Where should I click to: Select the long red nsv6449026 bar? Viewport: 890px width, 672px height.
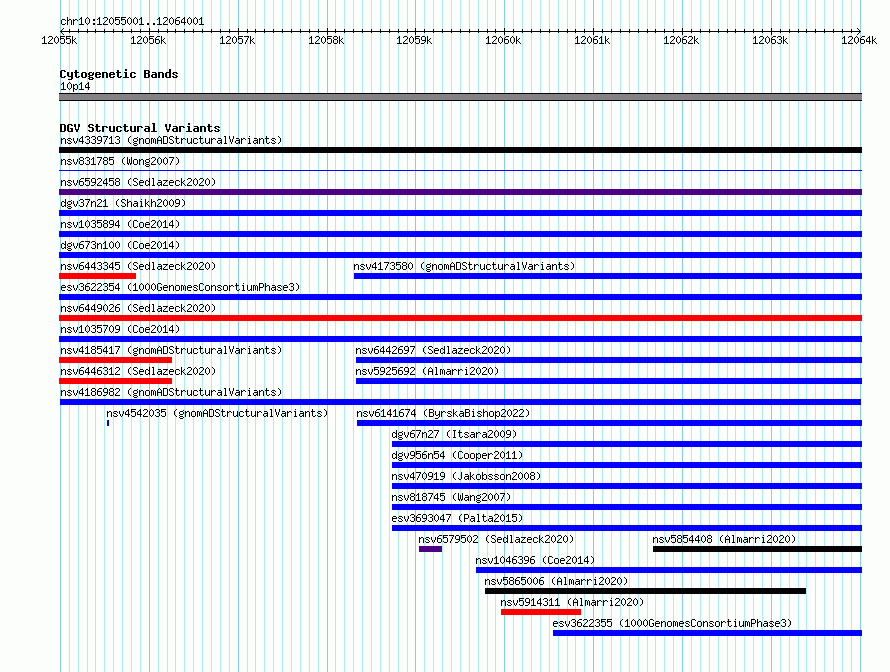460,318
